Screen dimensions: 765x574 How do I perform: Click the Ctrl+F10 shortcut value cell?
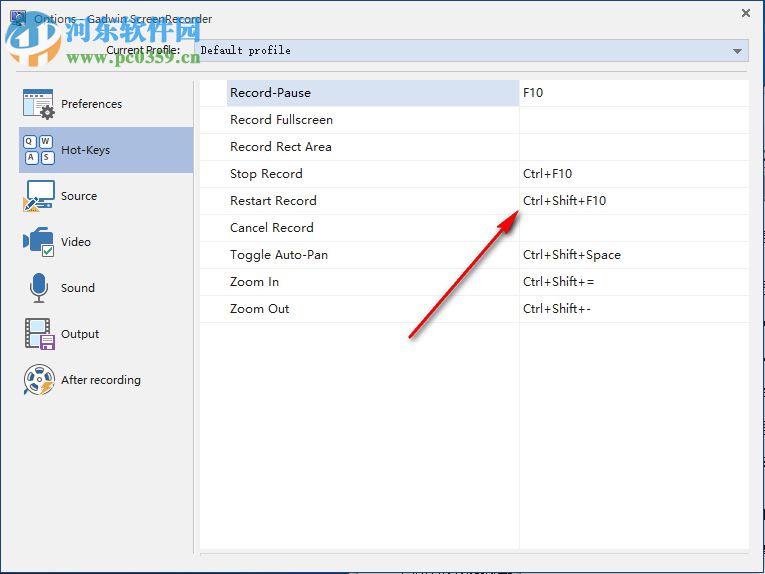[x=634, y=174]
